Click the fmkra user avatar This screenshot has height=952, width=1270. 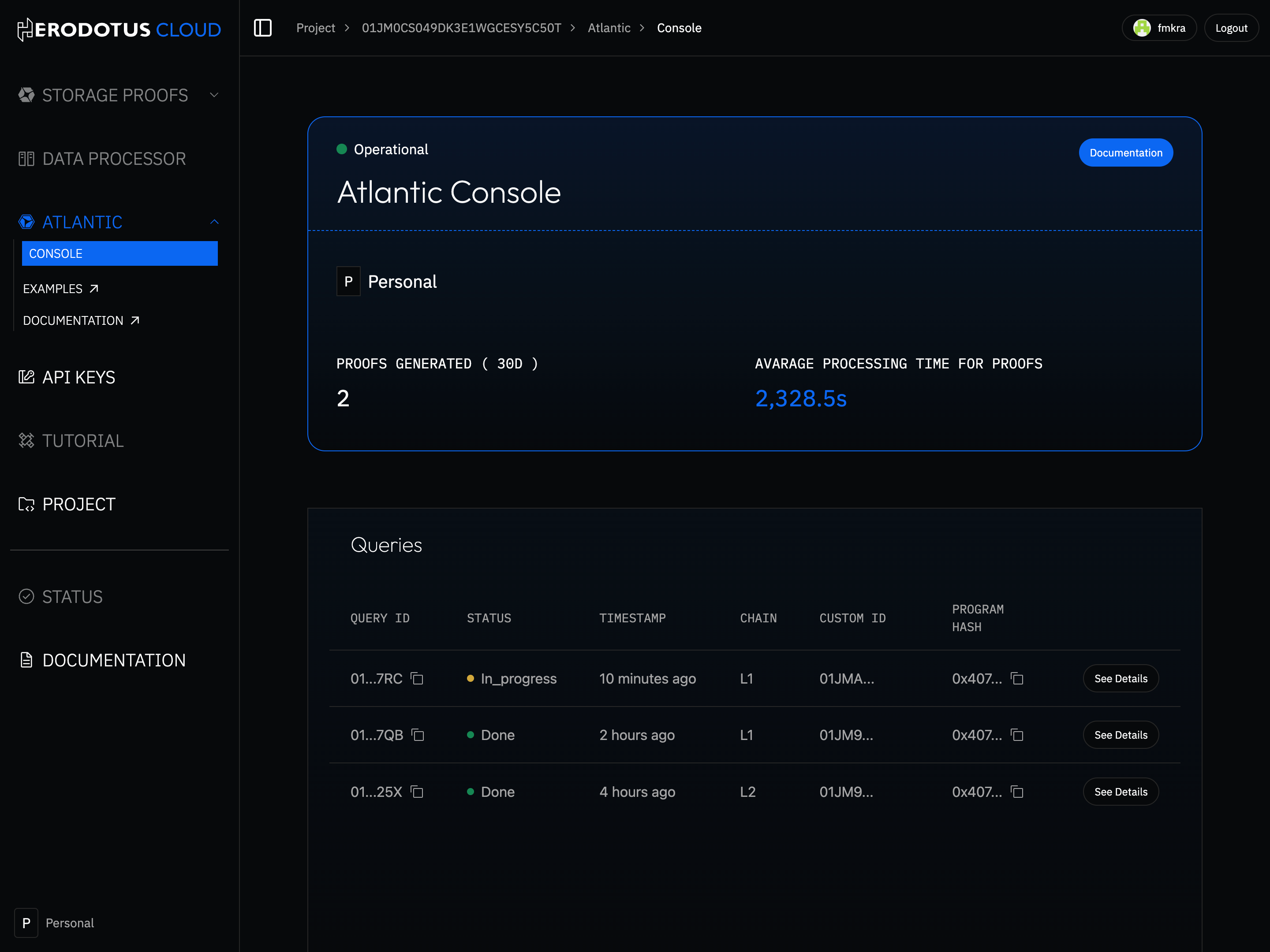1142,27
